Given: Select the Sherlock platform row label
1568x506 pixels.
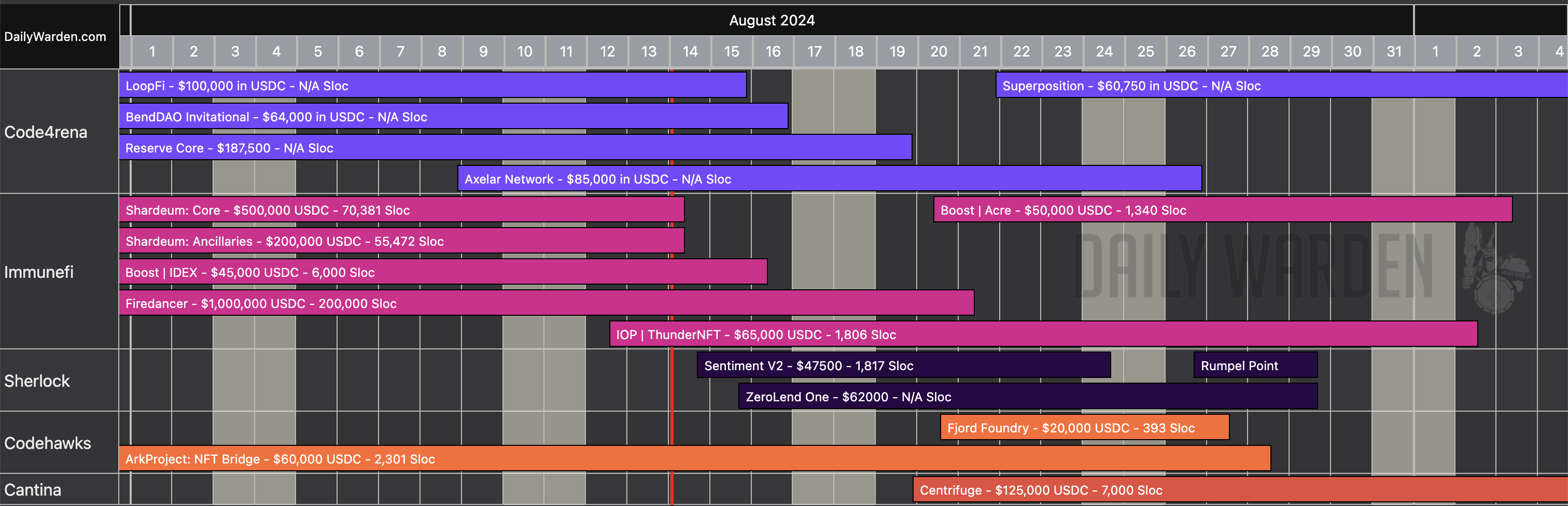Looking at the screenshot, I should (37, 381).
